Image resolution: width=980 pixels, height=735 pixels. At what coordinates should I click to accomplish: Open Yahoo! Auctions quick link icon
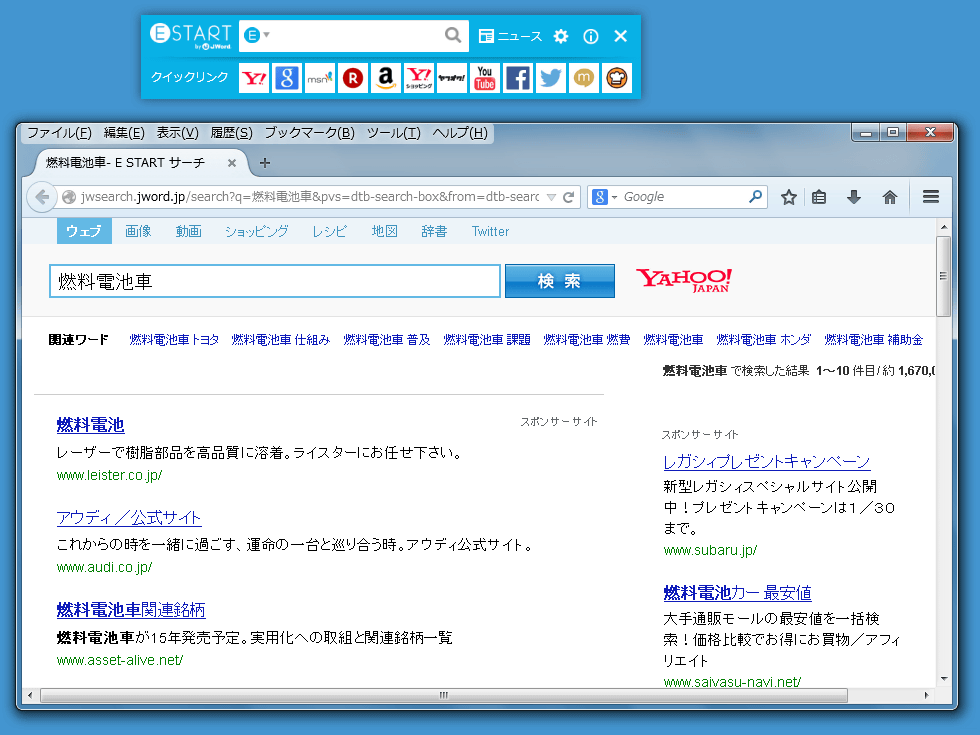coord(452,78)
